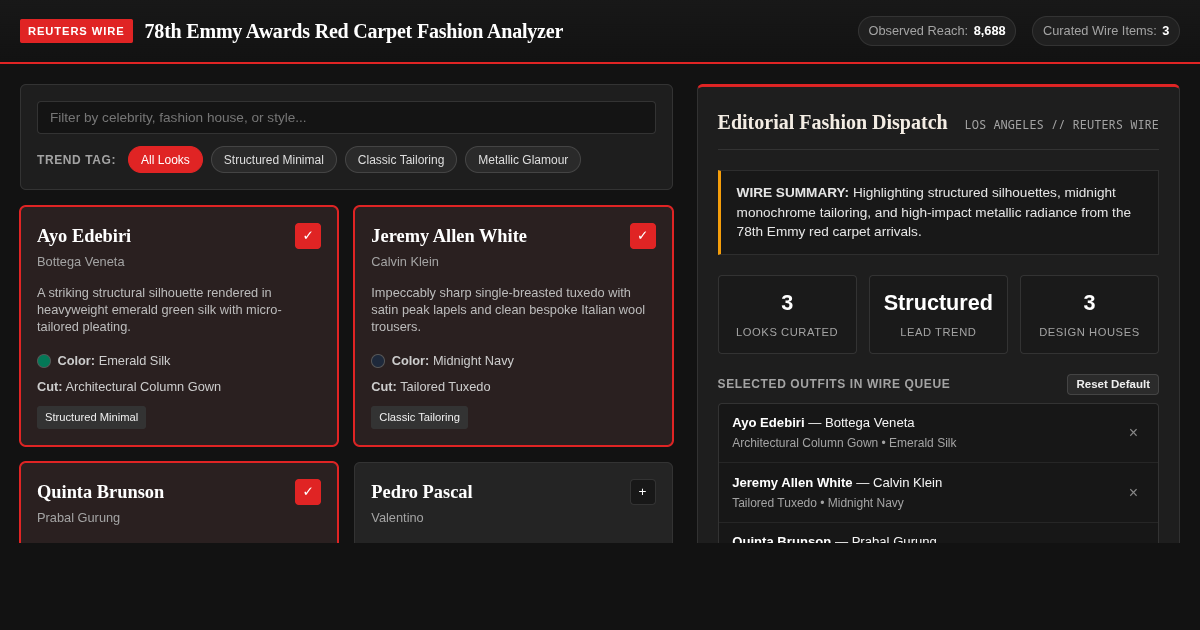Screen dimensions: 1200x630
Task: Select the All Looks trend tag
Action: point(165,160)
